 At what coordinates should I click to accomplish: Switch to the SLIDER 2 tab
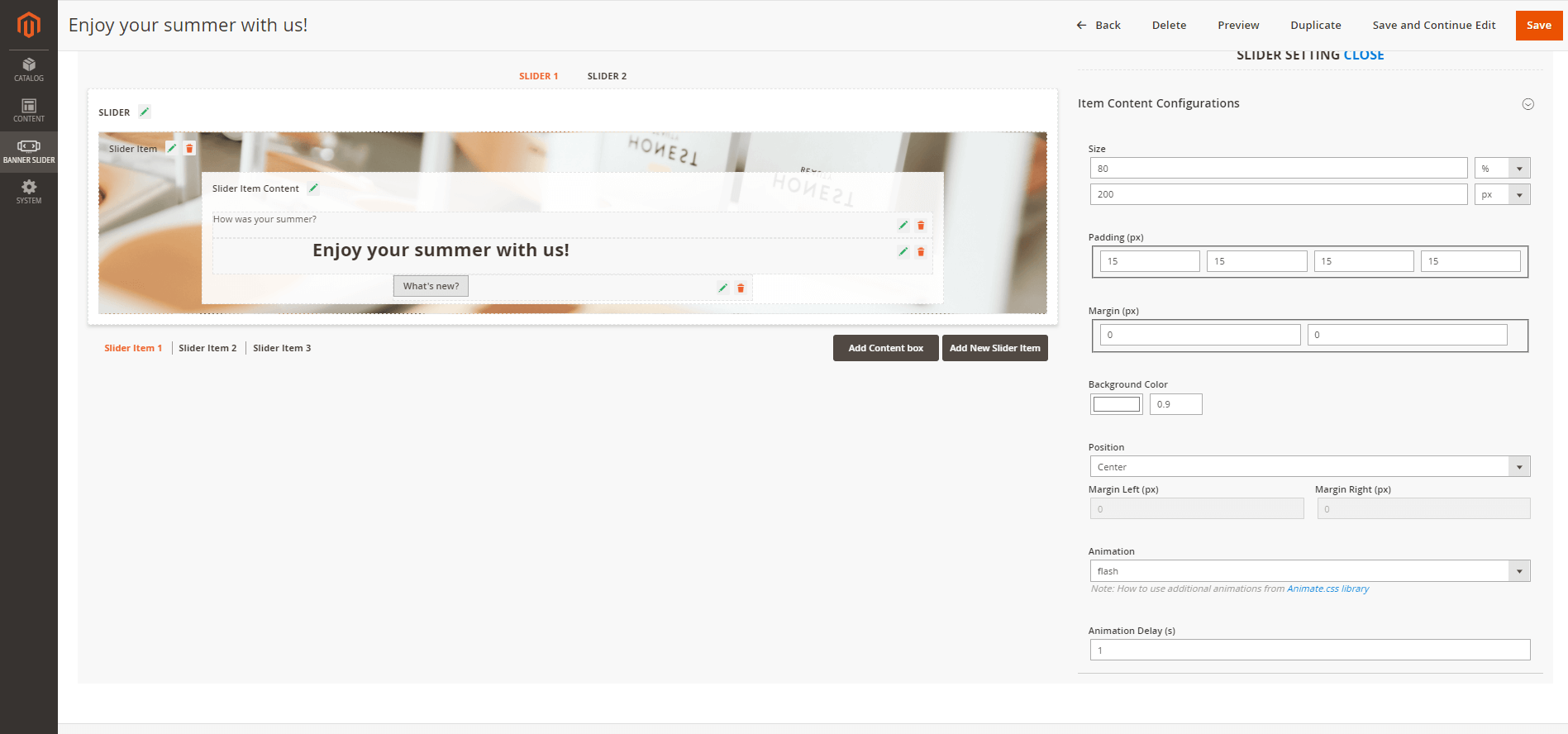click(607, 76)
